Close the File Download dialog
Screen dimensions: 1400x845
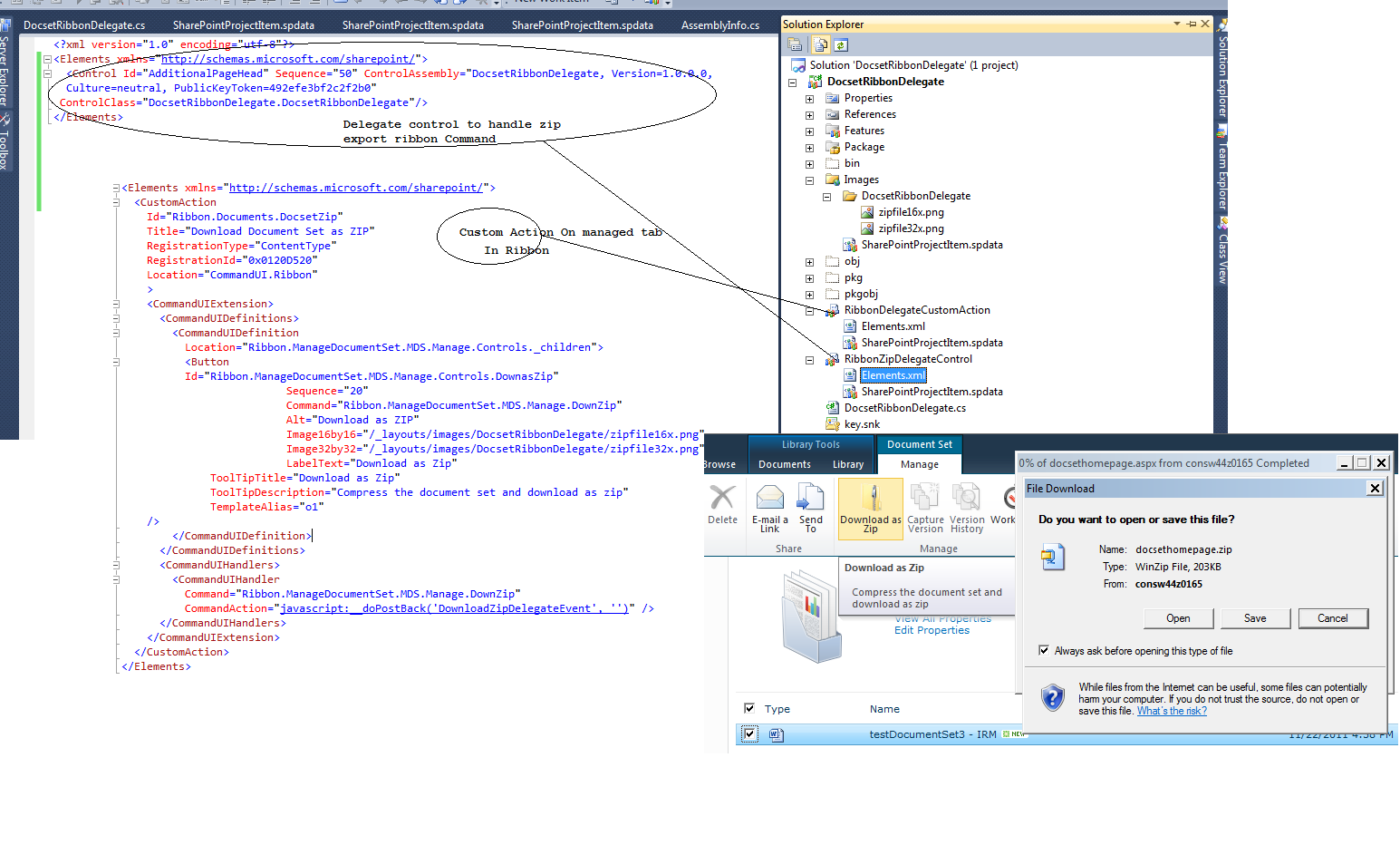pos(1375,489)
